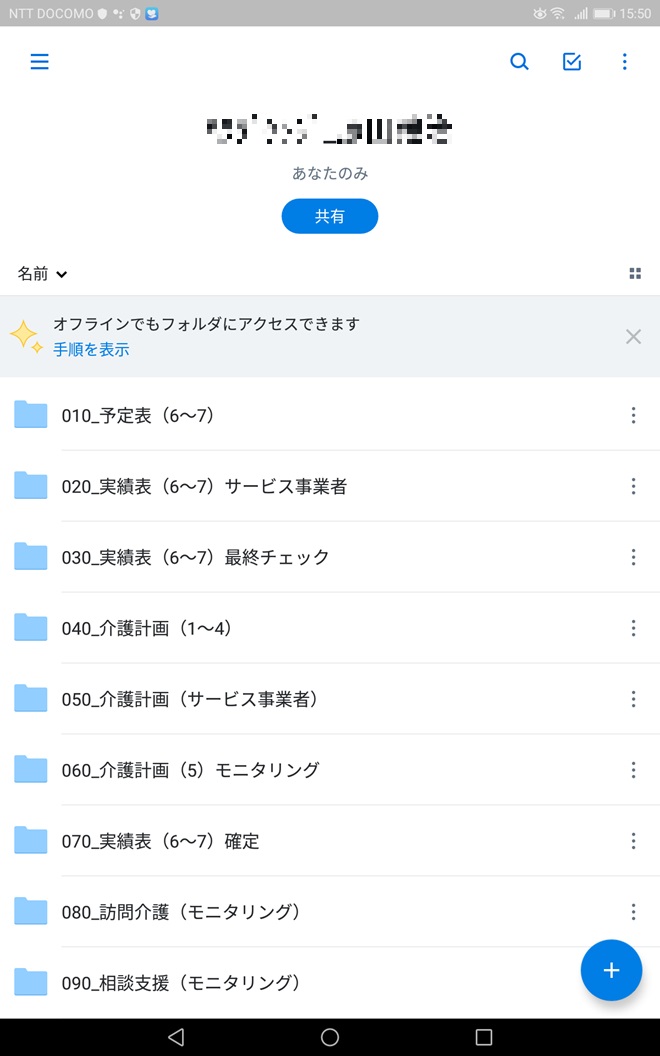Open options for 020_実績表 サービス事業者 folder

633,486
